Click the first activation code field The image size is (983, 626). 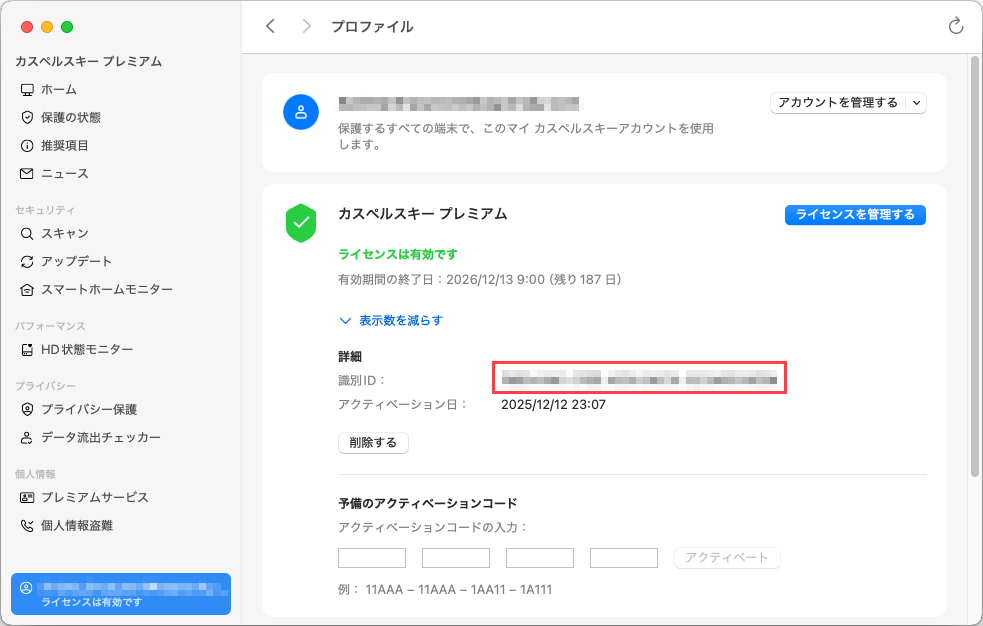(x=372, y=558)
